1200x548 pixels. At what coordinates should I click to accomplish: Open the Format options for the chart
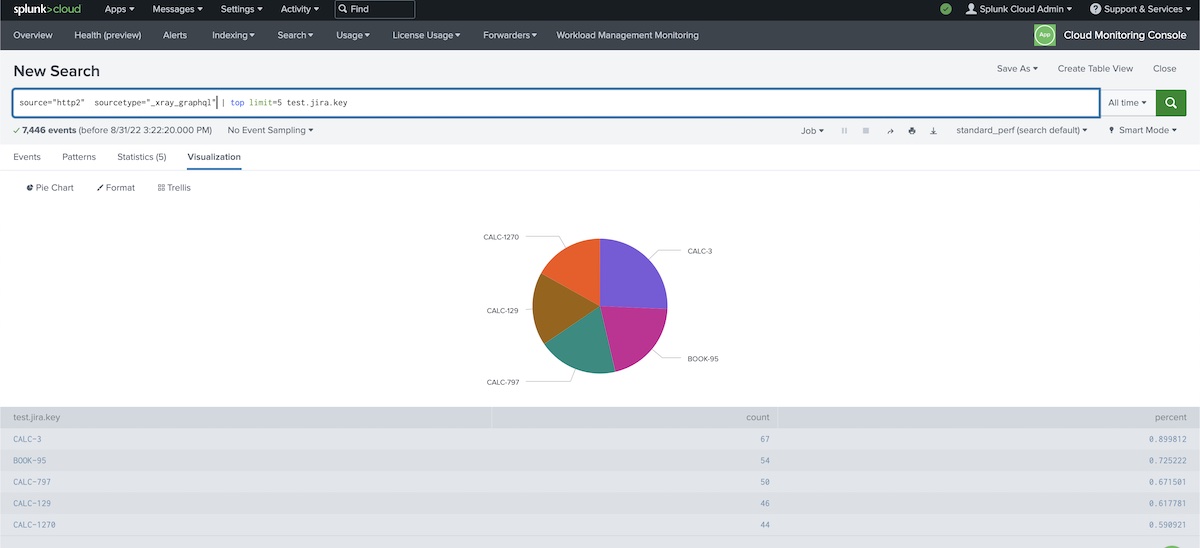pyautogui.click(x=116, y=188)
